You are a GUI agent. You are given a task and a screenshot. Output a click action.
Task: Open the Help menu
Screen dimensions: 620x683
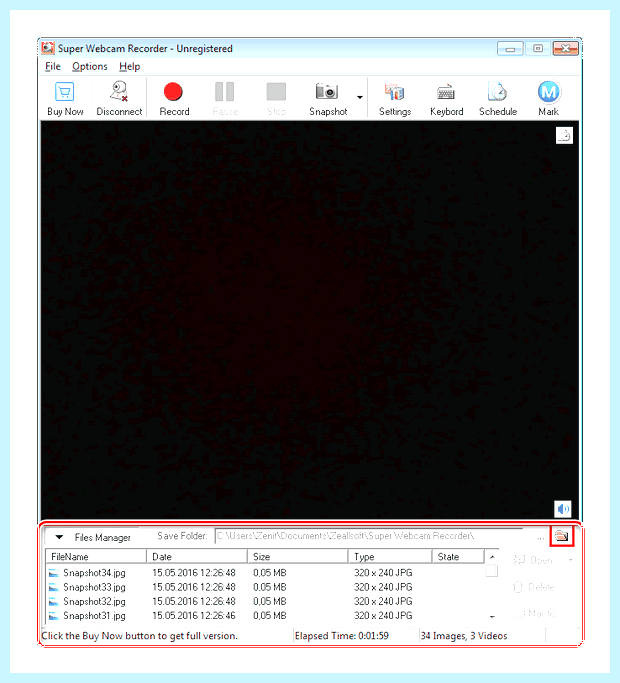coord(129,67)
